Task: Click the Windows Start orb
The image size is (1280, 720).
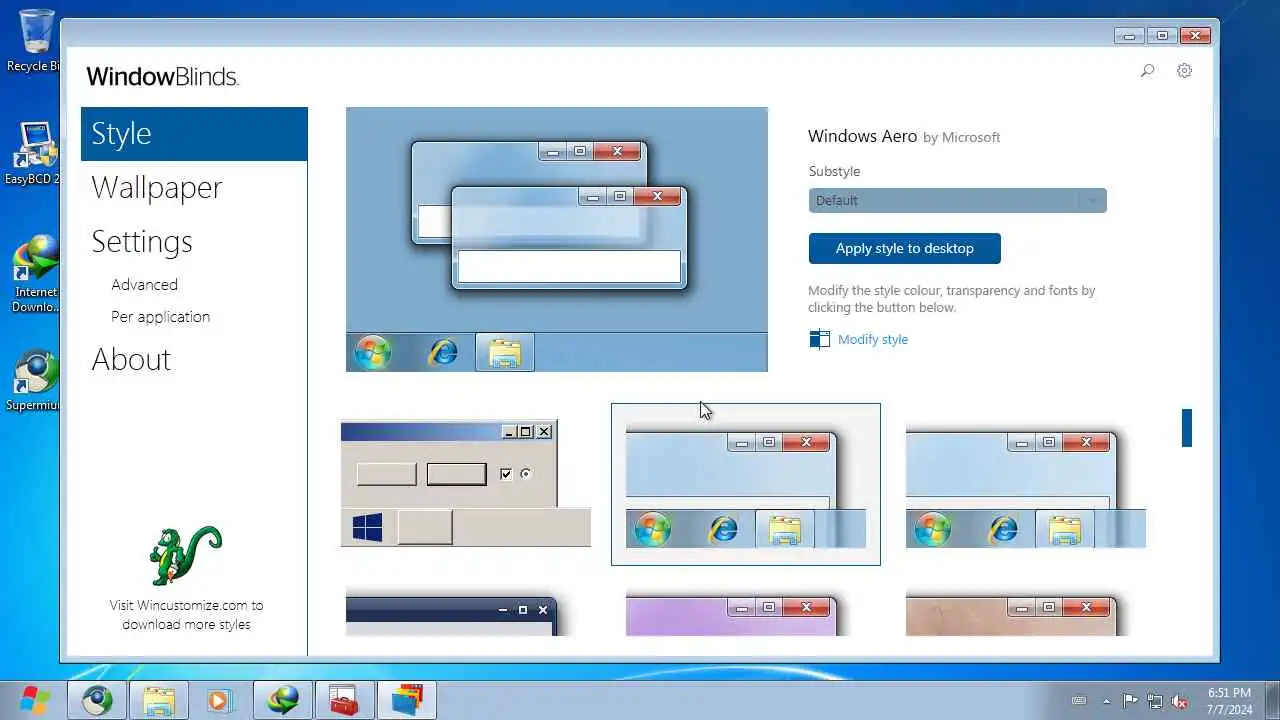Action: point(34,700)
